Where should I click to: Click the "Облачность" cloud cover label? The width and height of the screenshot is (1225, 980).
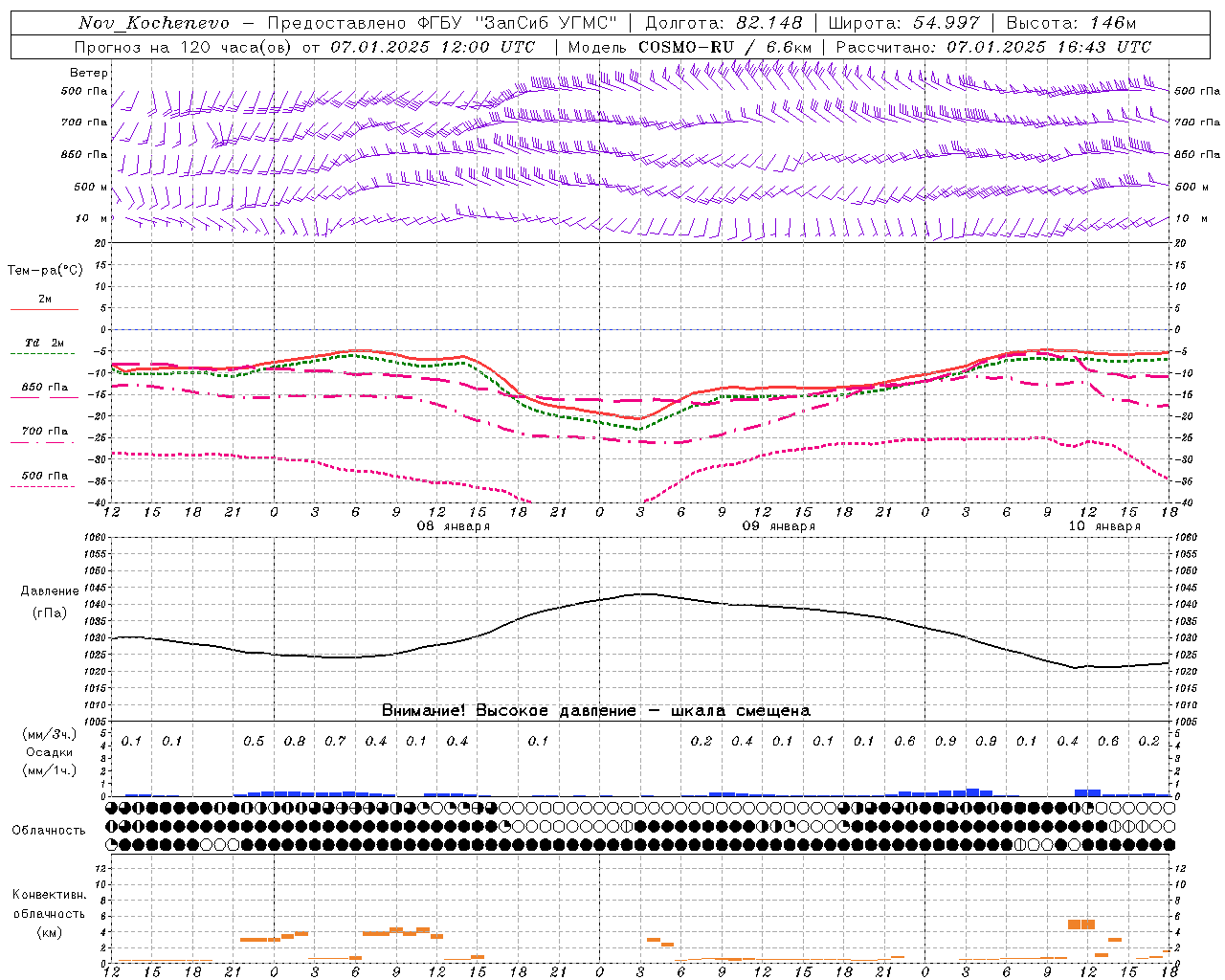coord(49,831)
